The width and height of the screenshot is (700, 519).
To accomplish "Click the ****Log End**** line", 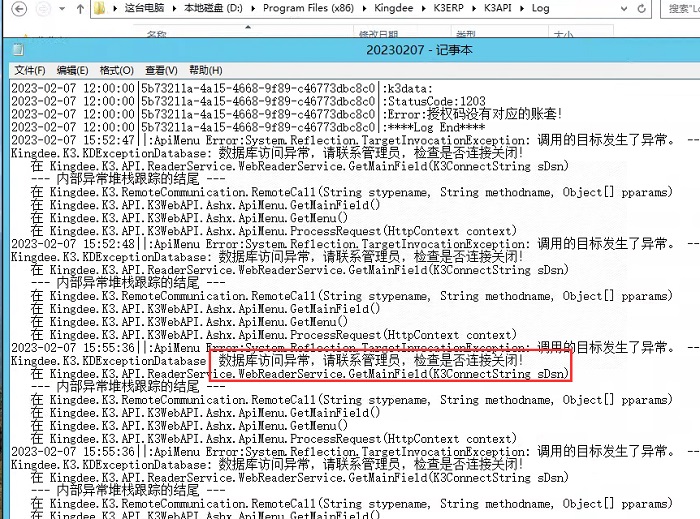I will tap(248, 127).
